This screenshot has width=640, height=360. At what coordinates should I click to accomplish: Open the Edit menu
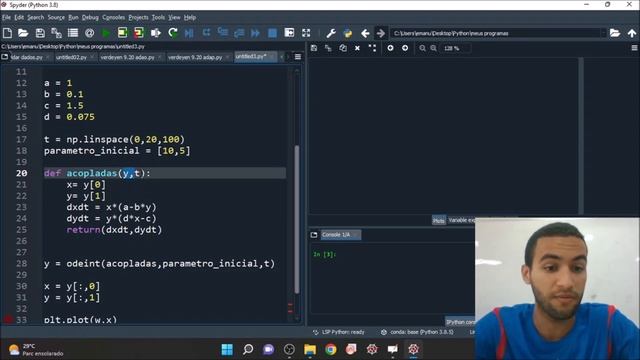click(19, 18)
